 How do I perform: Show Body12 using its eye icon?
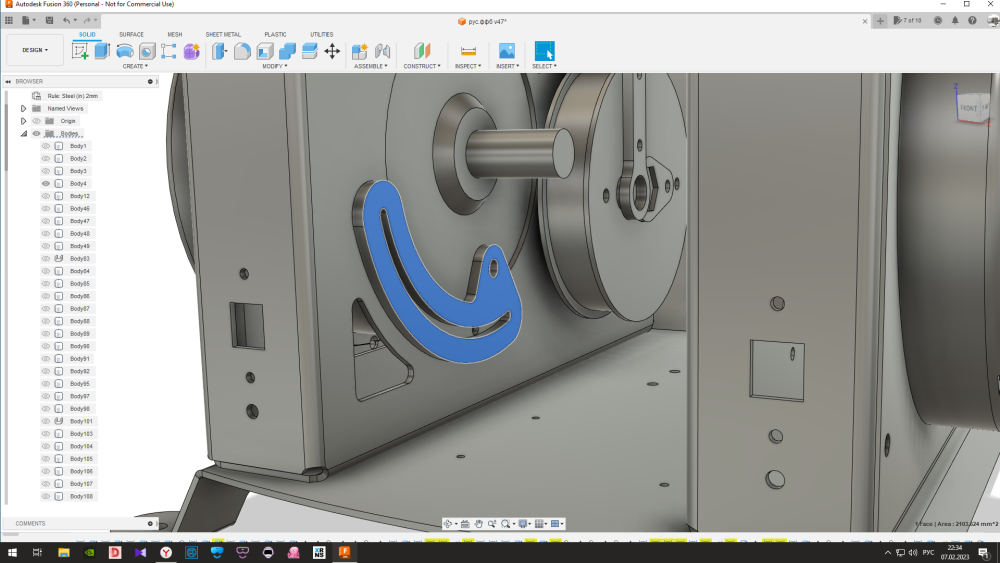click(x=46, y=196)
